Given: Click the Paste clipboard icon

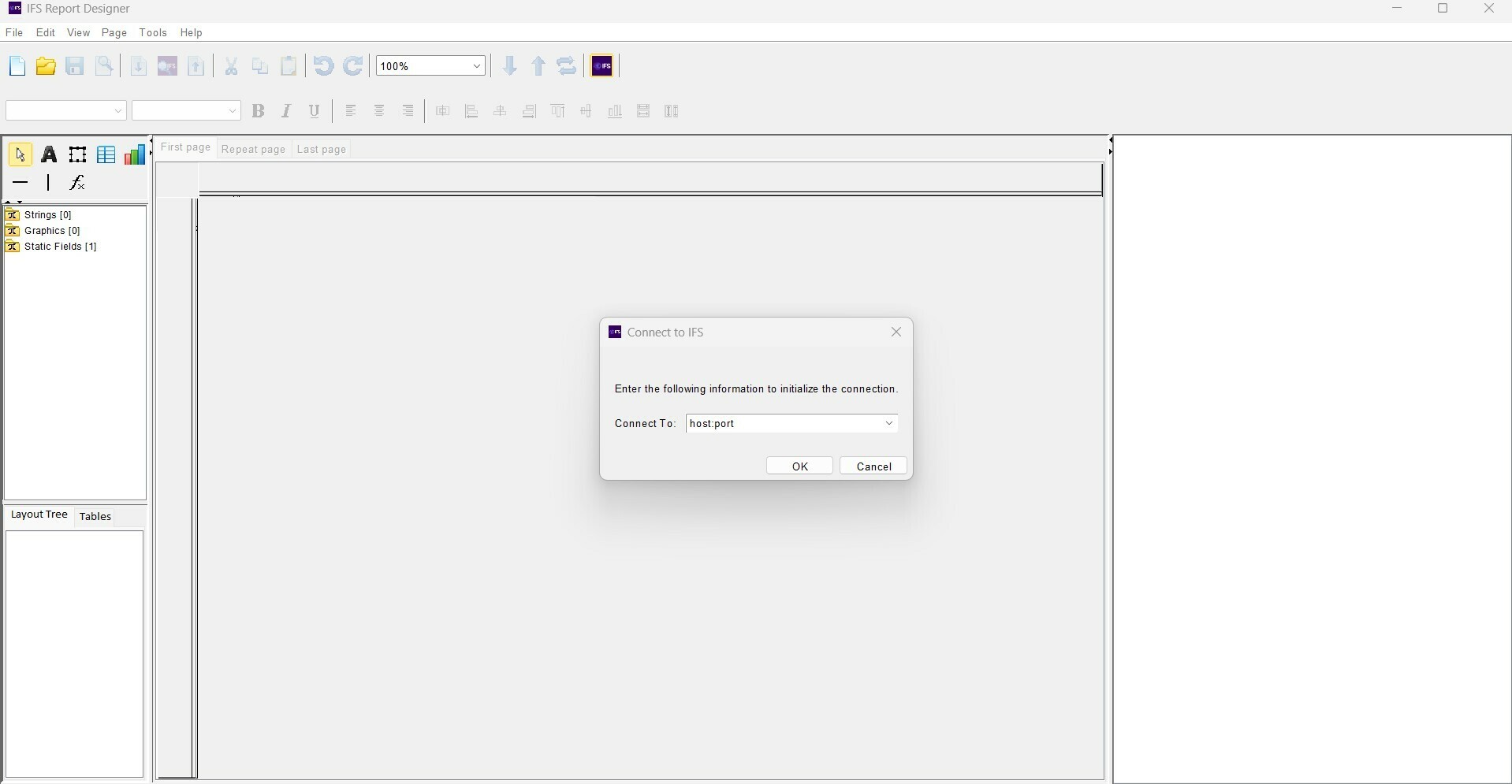Looking at the screenshot, I should [289, 66].
